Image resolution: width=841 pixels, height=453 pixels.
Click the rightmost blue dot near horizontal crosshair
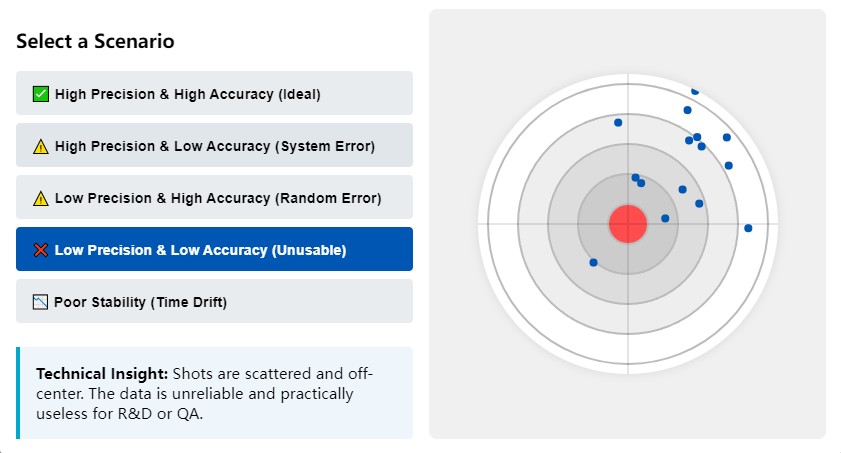[748, 229]
